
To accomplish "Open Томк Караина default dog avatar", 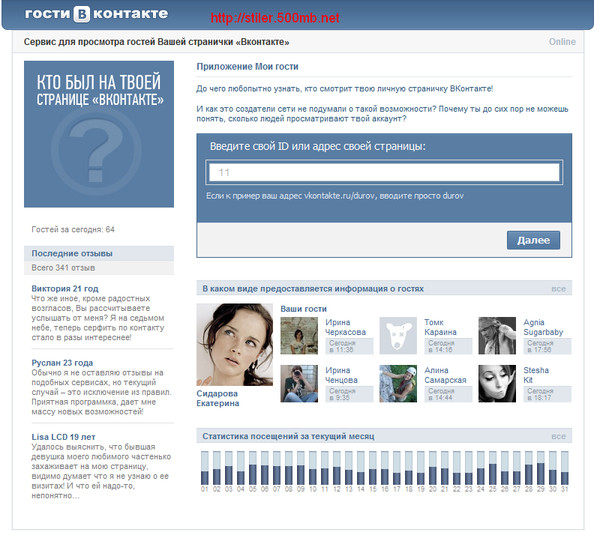I will (398, 336).
